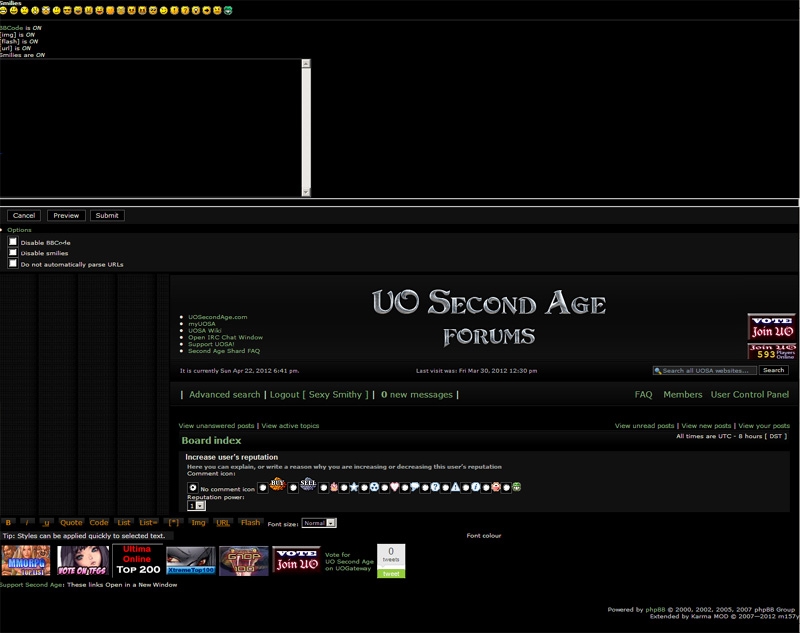Click the green smiley at end of Smilies row
Screen dimensions: 800x633
(x=229, y=11)
